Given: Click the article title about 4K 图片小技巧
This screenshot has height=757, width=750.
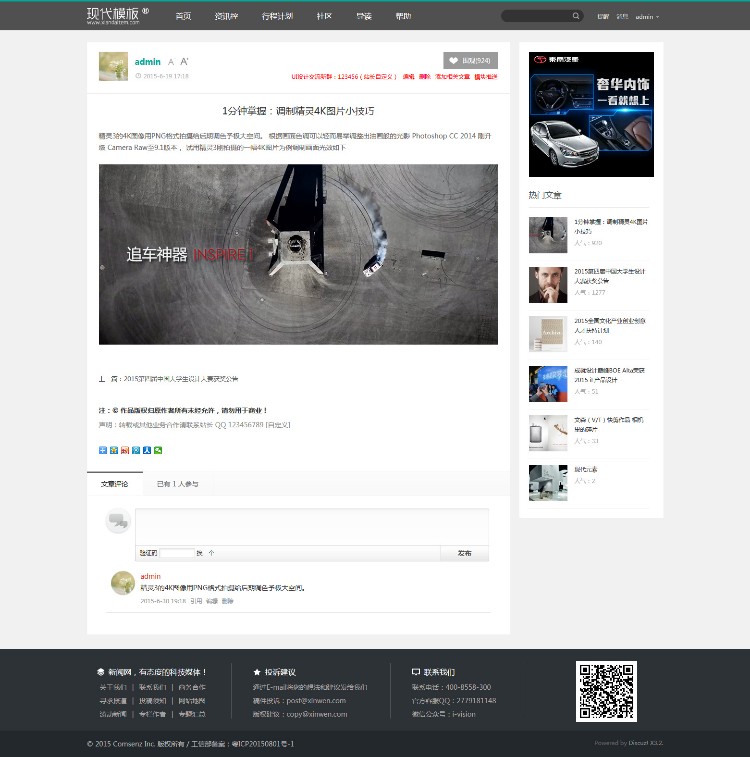Looking at the screenshot, I should [298, 111].
